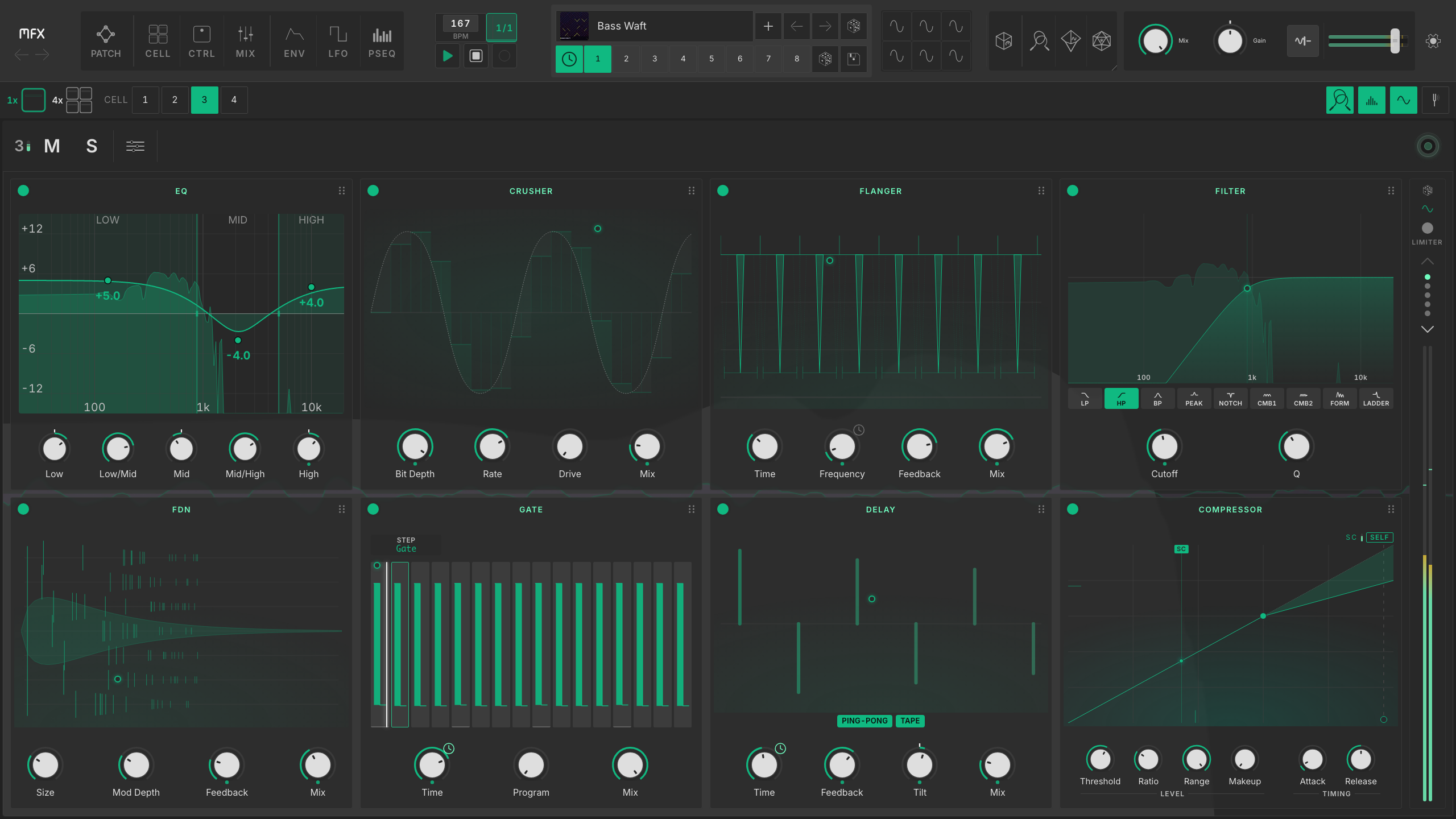Viewport: 1456px width, 819px height.
Task: Click the waveform bypass icon near Gain
Action: coord(1303,41)
